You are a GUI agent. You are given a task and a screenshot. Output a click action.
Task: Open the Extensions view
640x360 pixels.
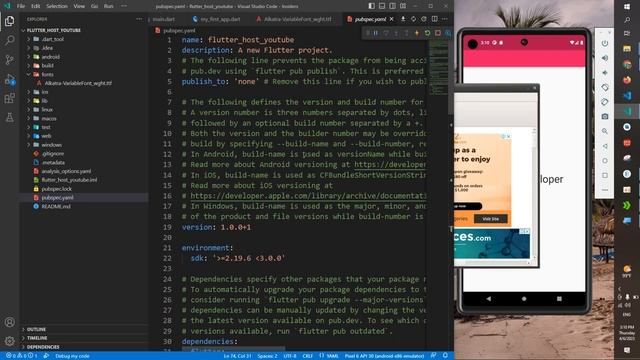click(9, 98)
